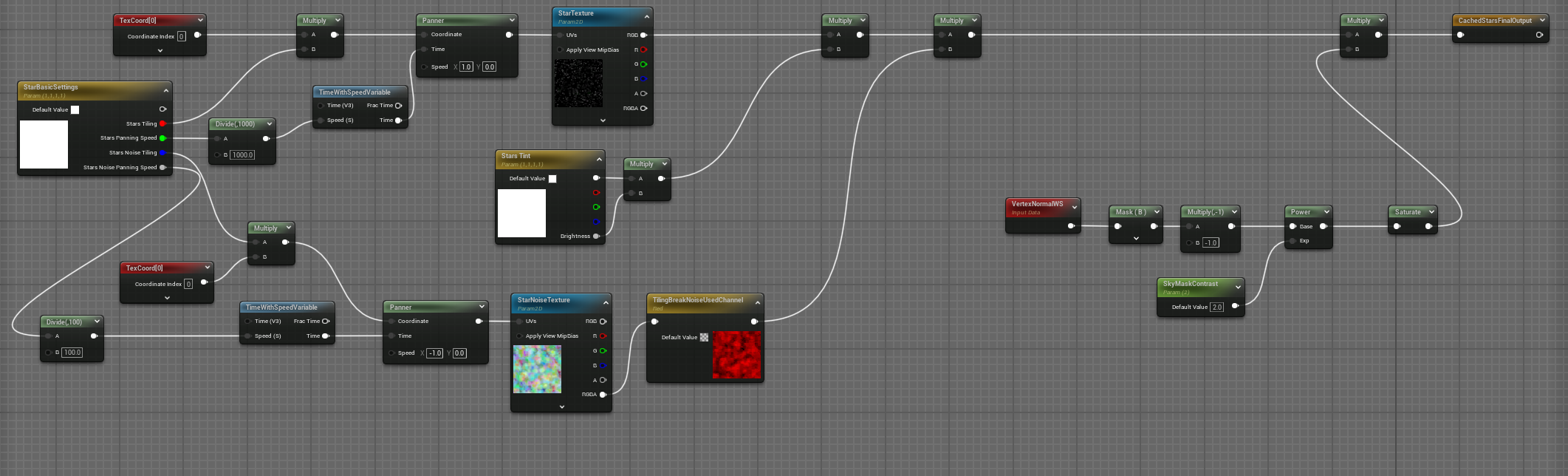Viewport: 1568px width, 476px height.
Task: Click the red R output pin on StarTexture
Action: point(643,50)
